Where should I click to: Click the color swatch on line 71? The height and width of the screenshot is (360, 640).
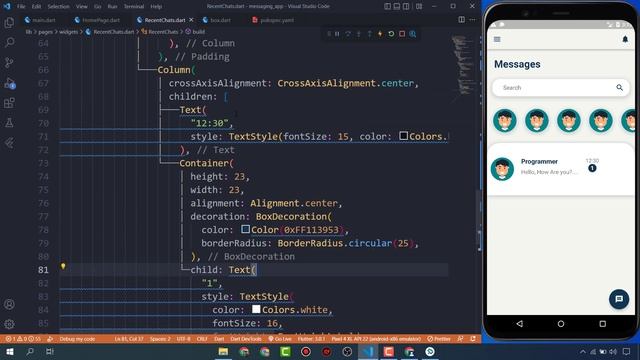pos(403,136)
